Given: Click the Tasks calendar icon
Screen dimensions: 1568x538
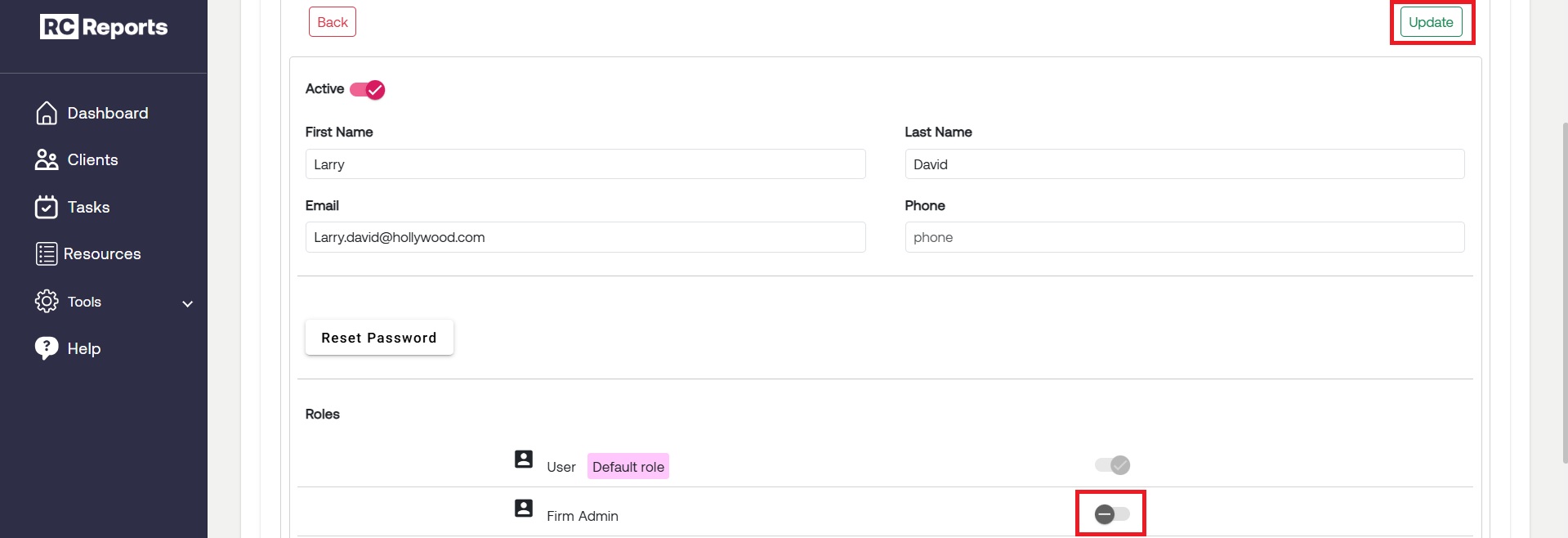Looking at the screenshot, I should pos(47,207).
